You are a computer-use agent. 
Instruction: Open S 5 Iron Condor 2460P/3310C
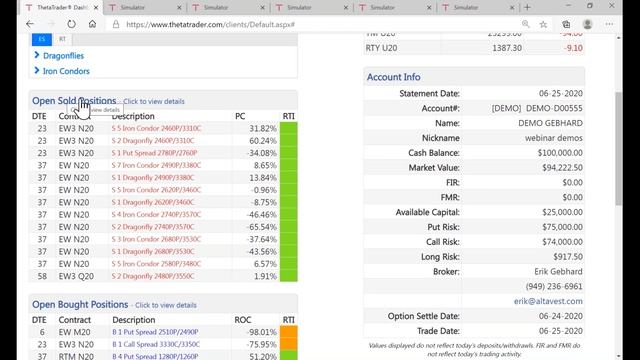click(x=156, y=128)
